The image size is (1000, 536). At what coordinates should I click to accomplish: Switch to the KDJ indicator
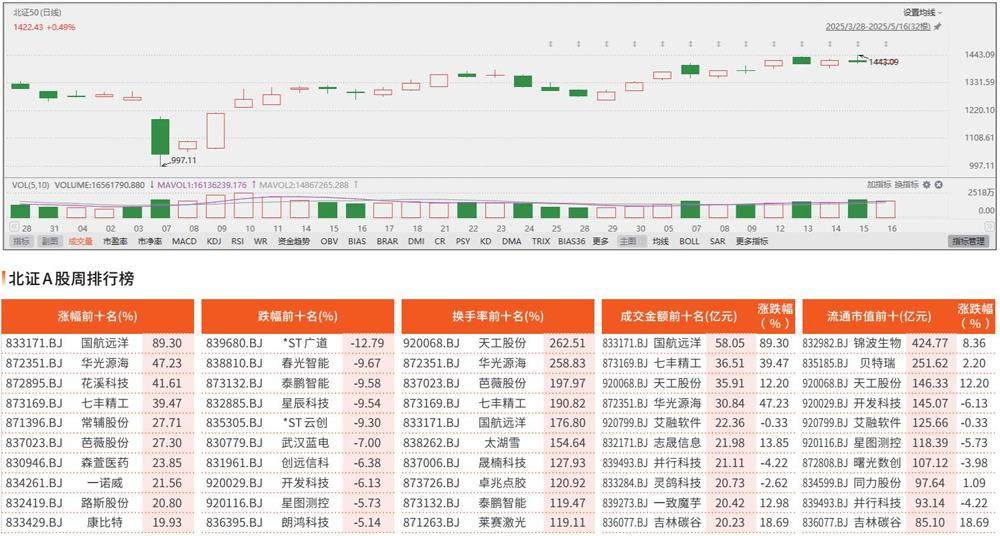pos(216,241)
